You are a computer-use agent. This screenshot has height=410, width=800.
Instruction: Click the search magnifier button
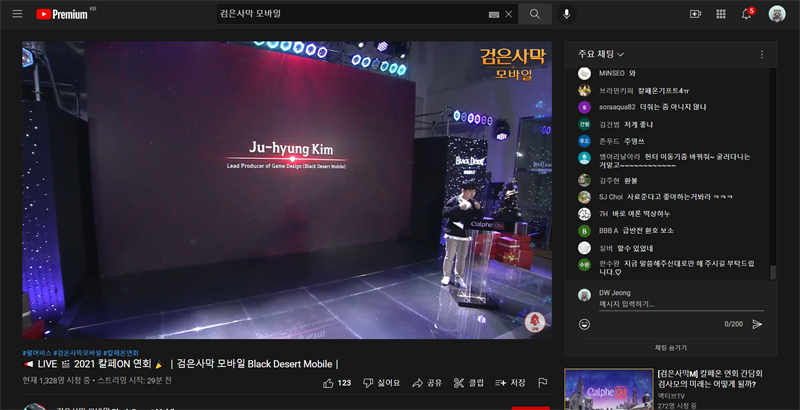(535, 14)
